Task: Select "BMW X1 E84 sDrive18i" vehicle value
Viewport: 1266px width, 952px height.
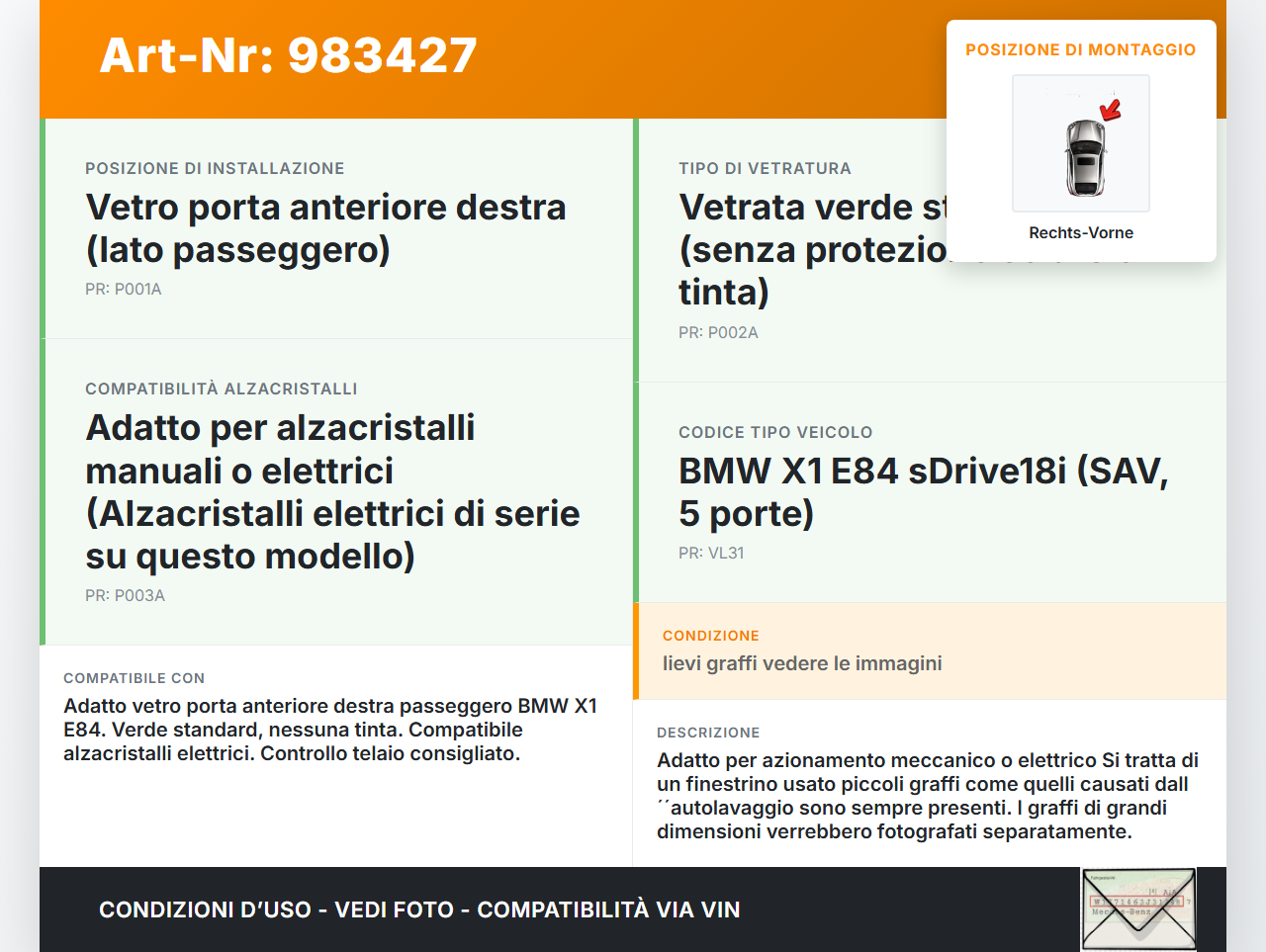Action: pyautogui.click(x=924, y=492)
